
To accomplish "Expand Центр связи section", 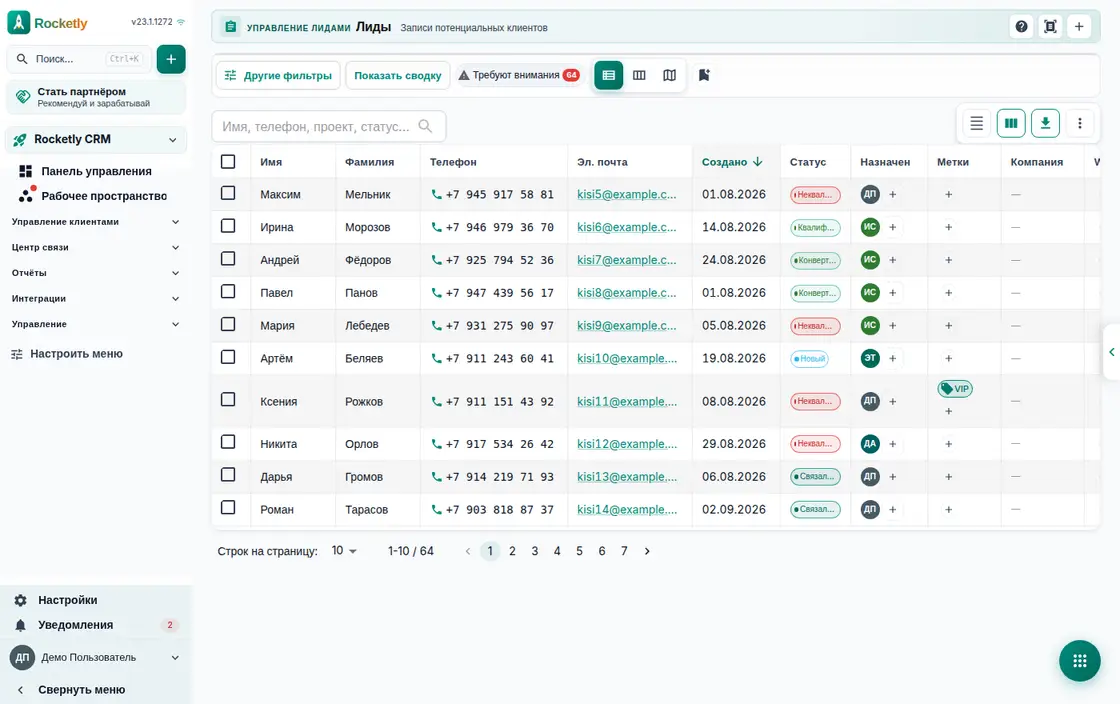I will [x=95, y=248].
